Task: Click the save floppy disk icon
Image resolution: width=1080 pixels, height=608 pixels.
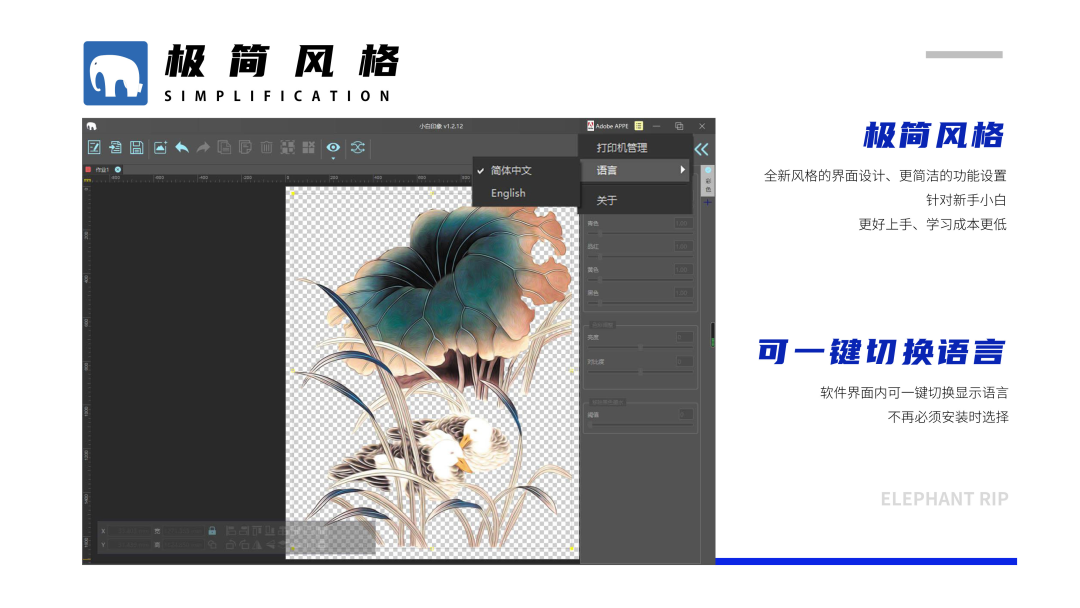Action: point(136,147)
